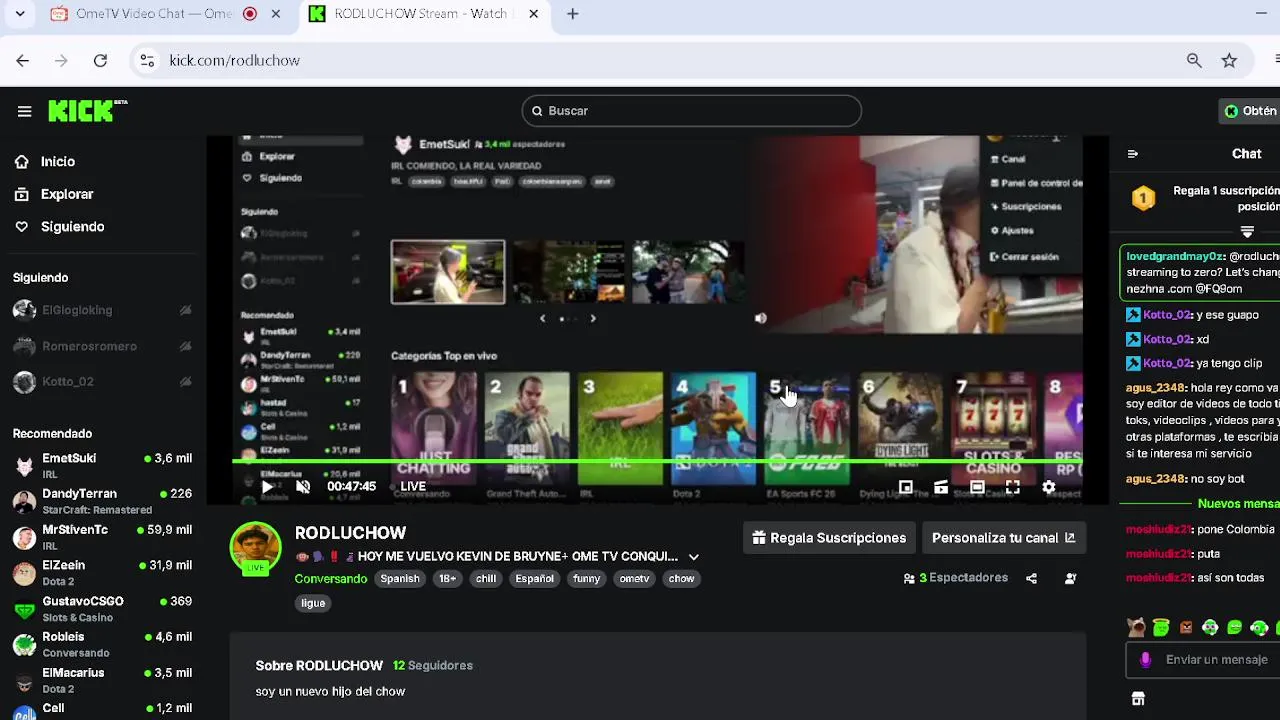Open DandyTerran recommended channel
Screen dimensions: 1280x720
(102, 501)
